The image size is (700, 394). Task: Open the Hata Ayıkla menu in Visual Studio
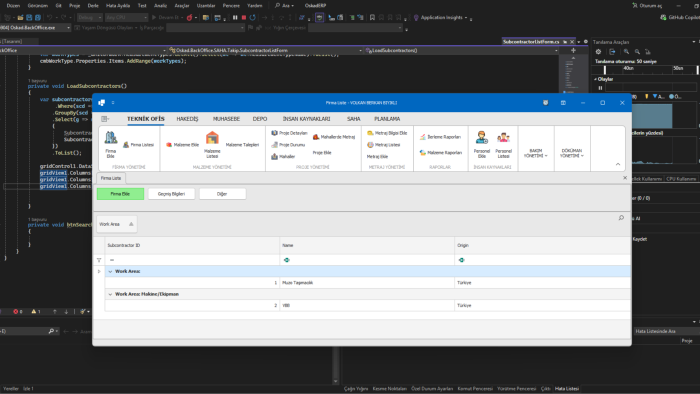[118, 5]
